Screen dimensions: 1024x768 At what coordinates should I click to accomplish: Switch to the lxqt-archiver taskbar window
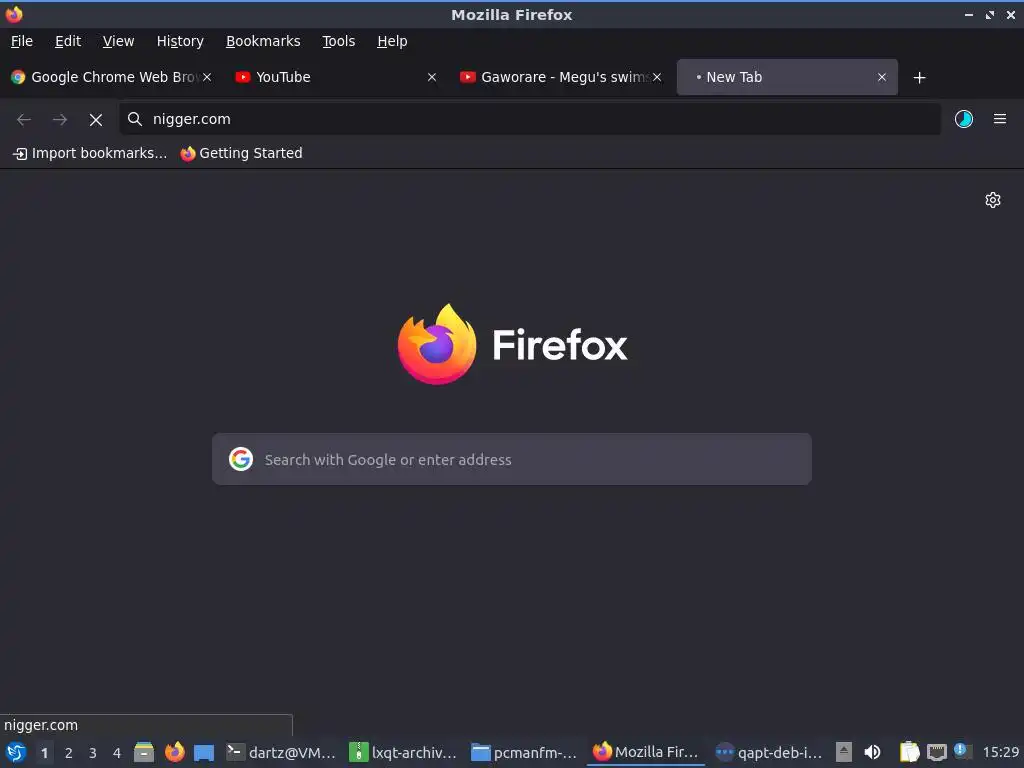[x=403, y=752]
